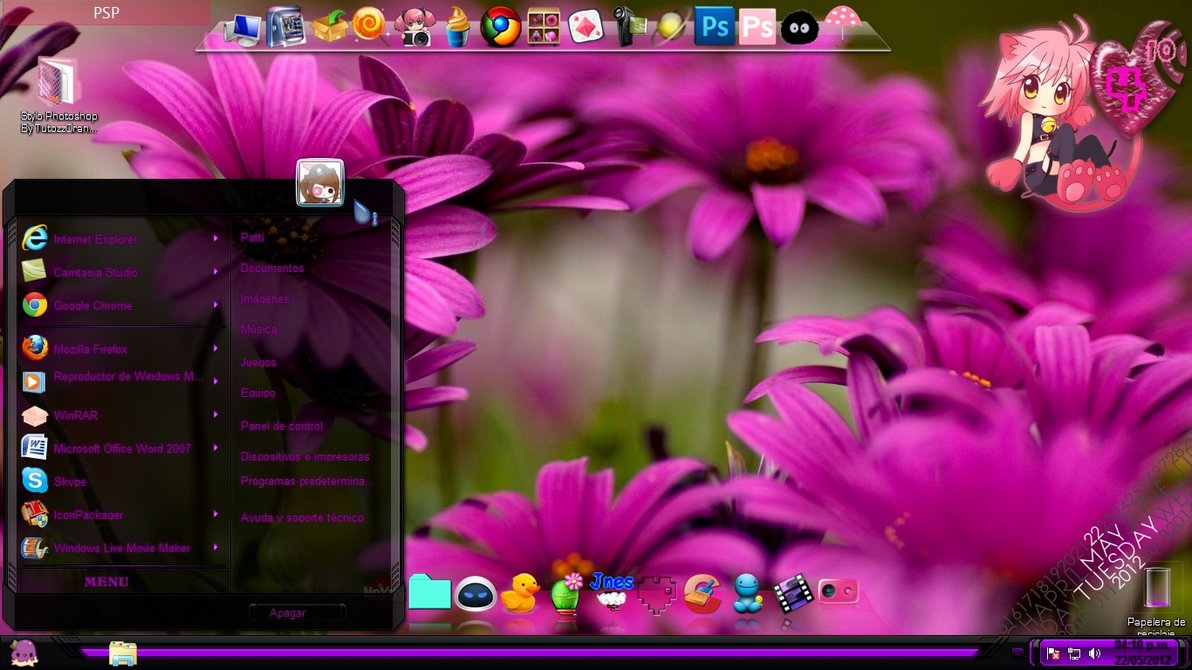Screen dimensions: 1192x670
Task: Open the pink Photoshop icon in top dock
Action: (757, 27)
